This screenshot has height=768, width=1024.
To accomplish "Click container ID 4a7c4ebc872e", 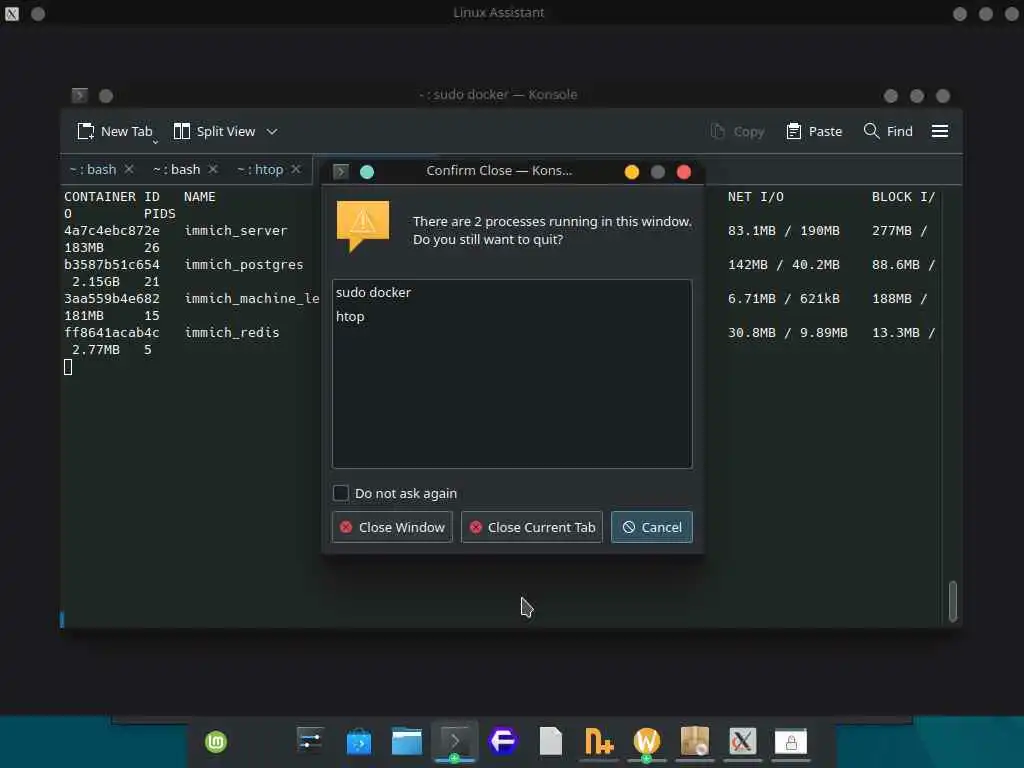I will tap(112, 231).
